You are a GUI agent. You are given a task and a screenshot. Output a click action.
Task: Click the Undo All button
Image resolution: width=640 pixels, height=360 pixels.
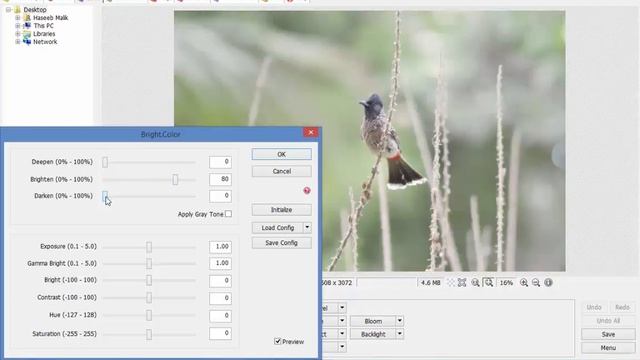point(608,321)
